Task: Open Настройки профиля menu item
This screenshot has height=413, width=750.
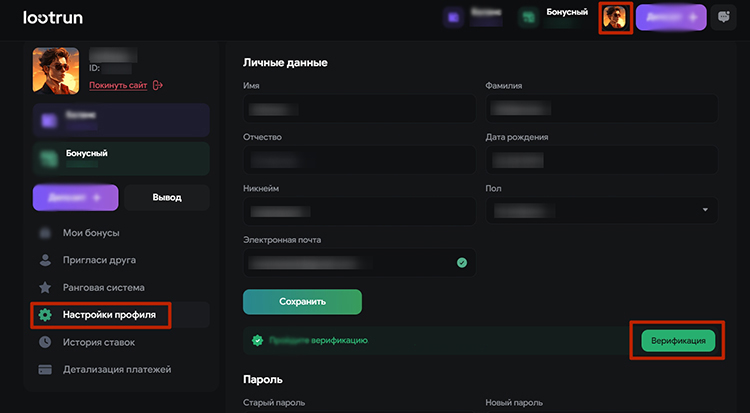Action: (121, 315)
